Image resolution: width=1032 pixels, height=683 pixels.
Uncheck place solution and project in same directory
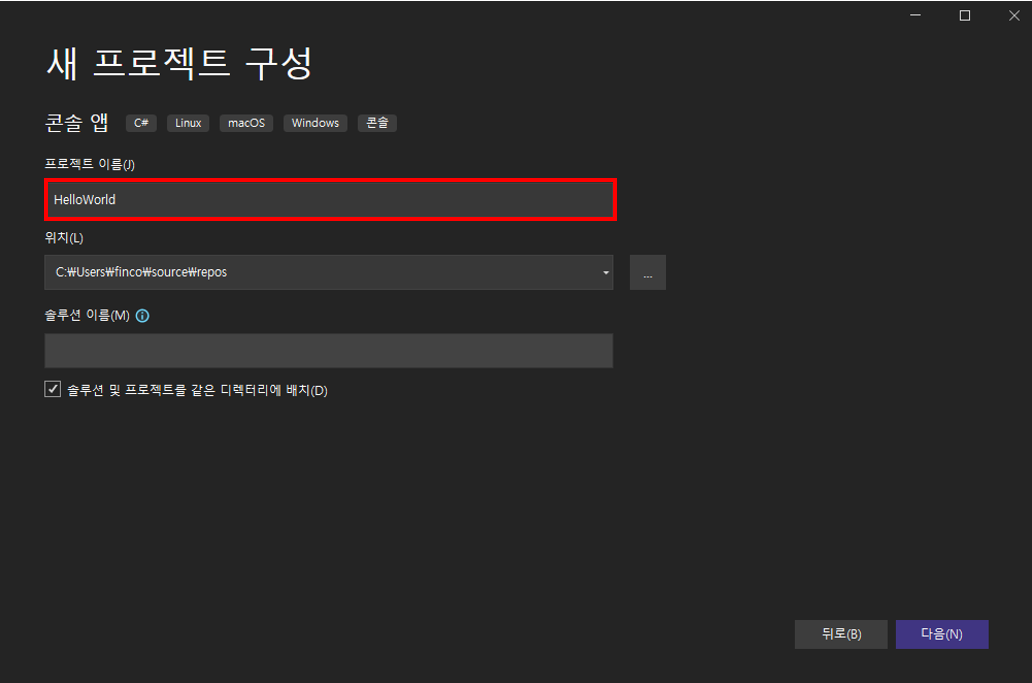point(53,389)
